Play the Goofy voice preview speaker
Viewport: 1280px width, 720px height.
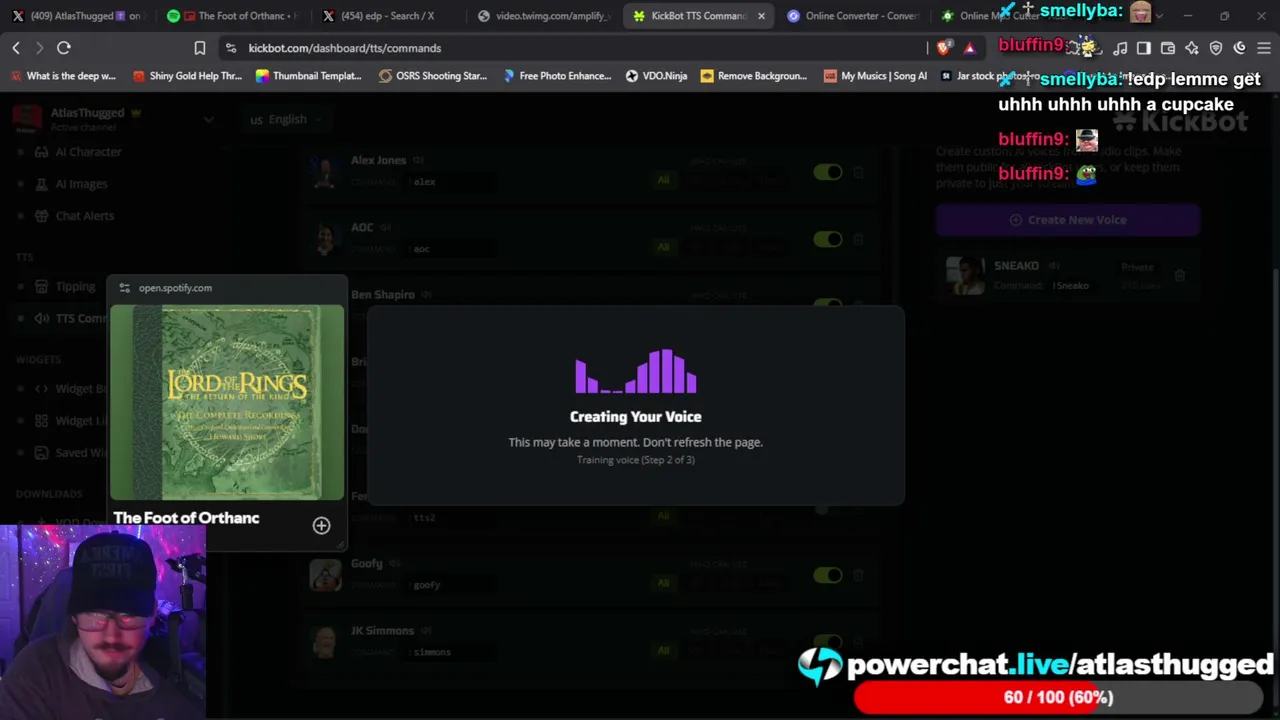[x=395, y=563]
